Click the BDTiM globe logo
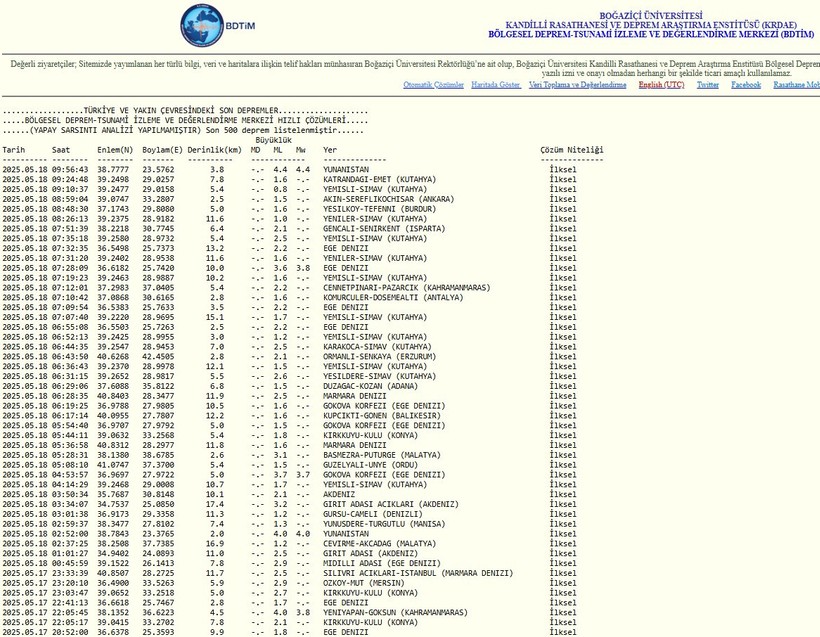This screenshot has height=637, width=820. tap(202, 26)
